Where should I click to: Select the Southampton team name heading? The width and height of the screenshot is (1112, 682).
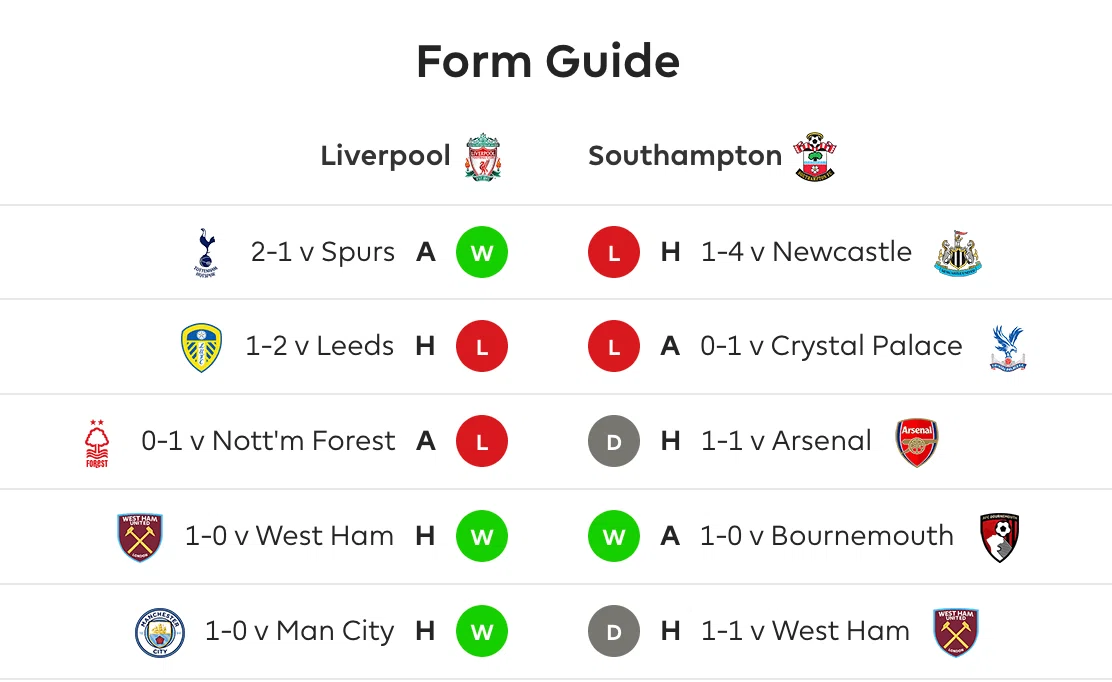[x=685, y=155]
